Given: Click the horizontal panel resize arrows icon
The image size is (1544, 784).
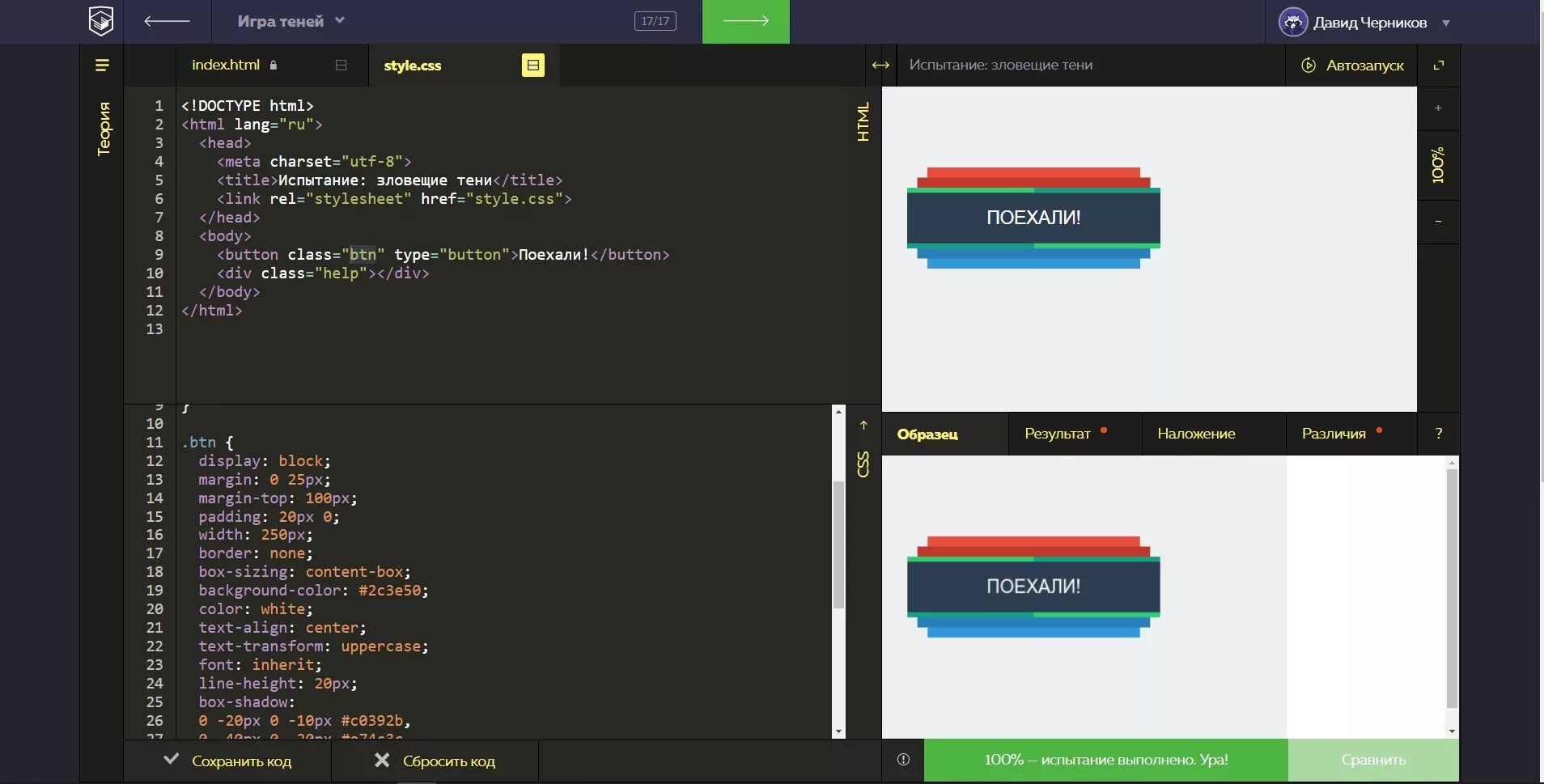Looking at the screenshot, I should (x=880, y=65).
